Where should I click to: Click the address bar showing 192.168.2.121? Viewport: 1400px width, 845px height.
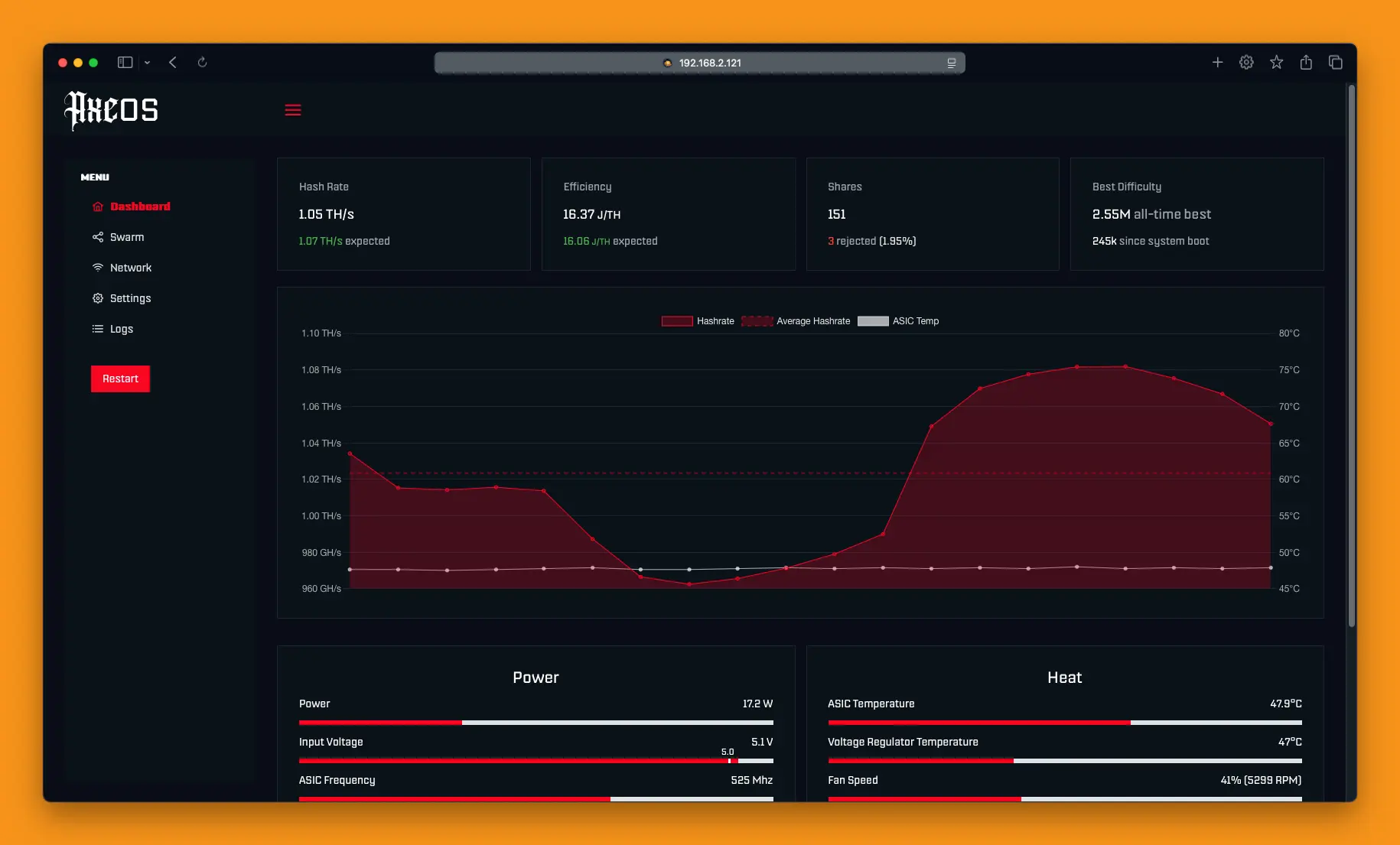coord(698,62)
